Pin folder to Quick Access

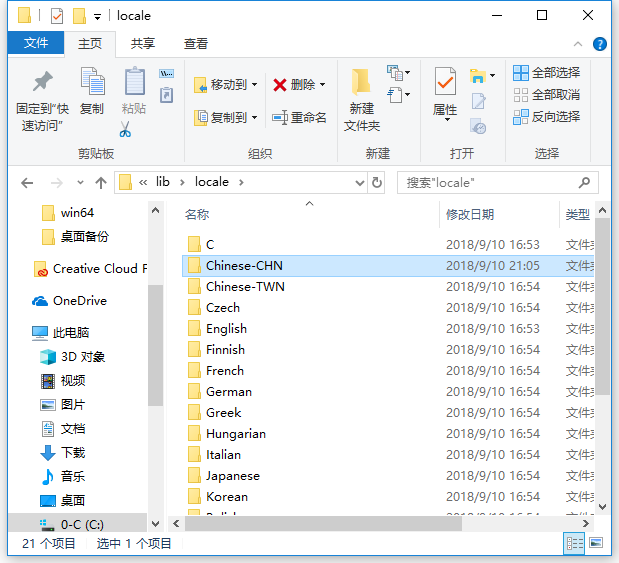pos(42,101)
